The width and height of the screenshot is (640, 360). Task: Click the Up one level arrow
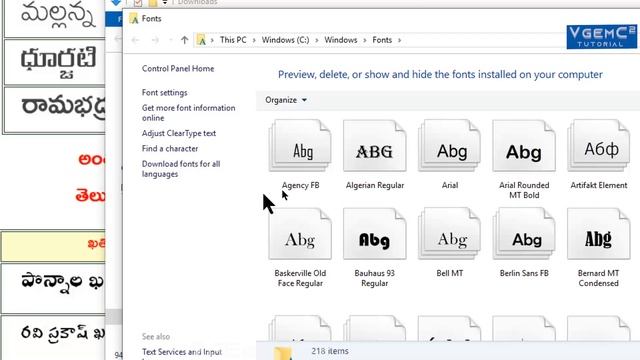[x=184, y=40]
